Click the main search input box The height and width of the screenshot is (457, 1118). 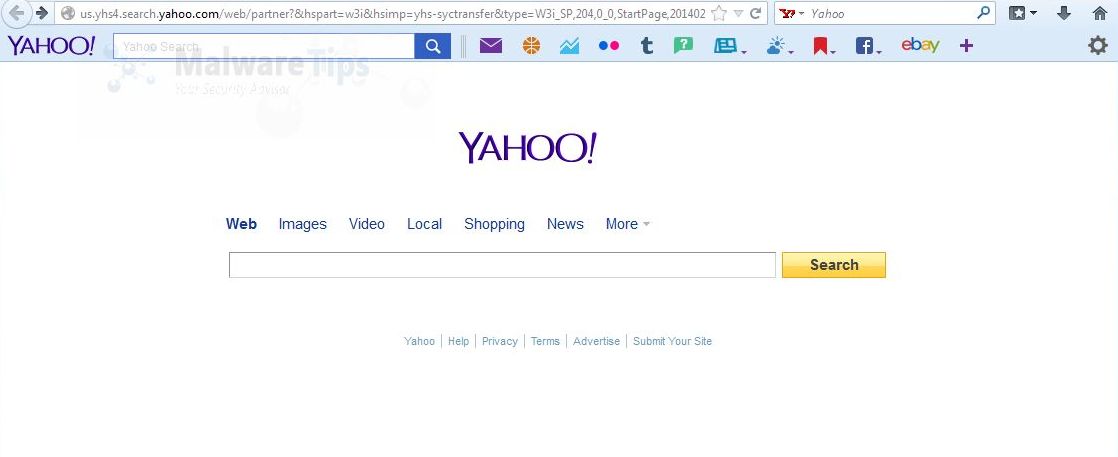coord(502,265)
